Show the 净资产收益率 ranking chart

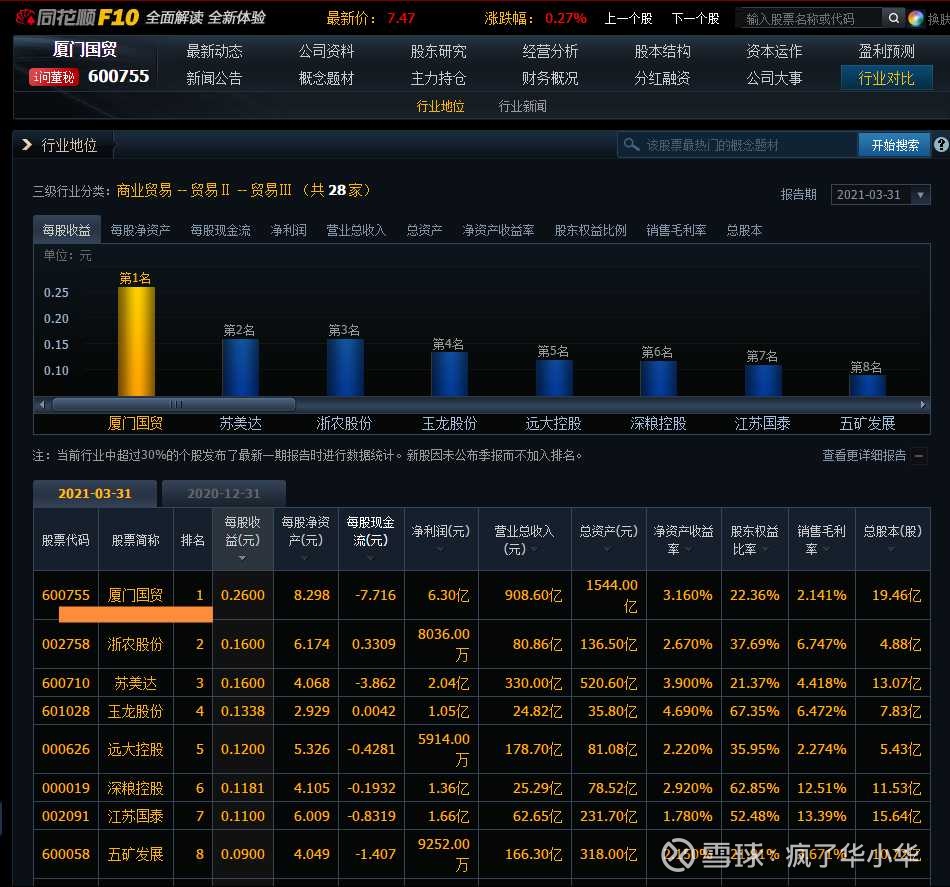(498, 230)
